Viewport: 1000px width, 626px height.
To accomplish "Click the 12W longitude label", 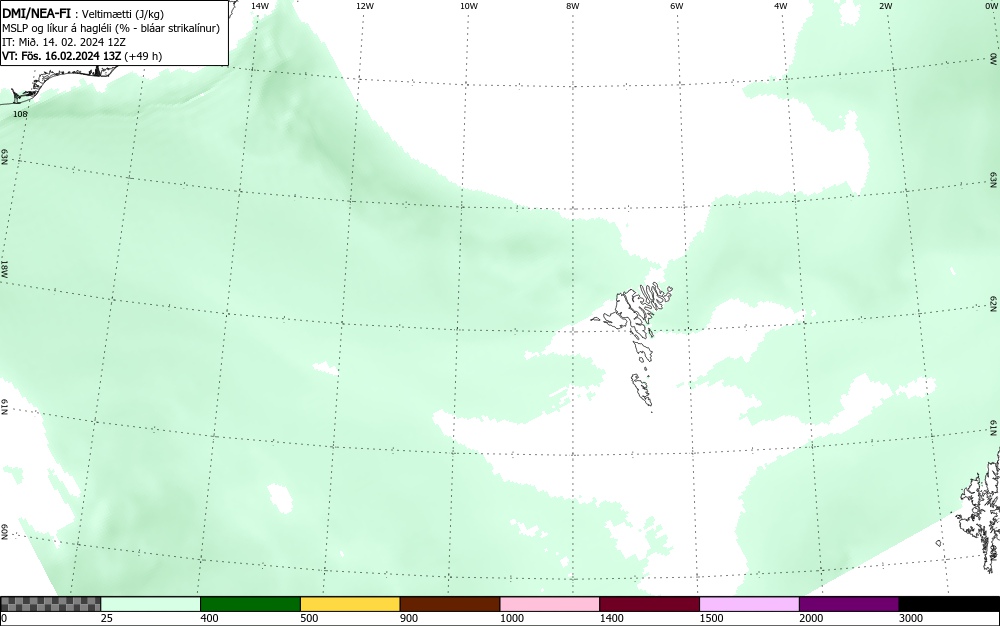I will [364, 6].
